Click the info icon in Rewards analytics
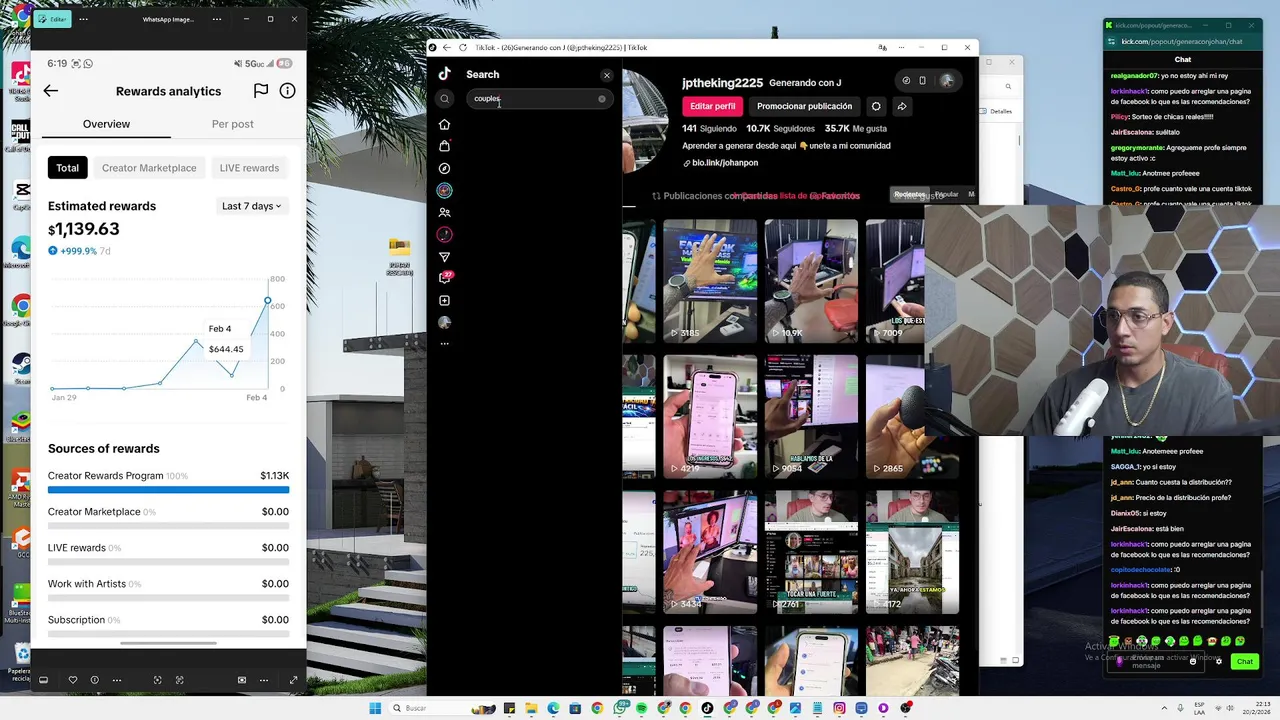This screenshot has width=1280, height=720. tap(287, 91)
